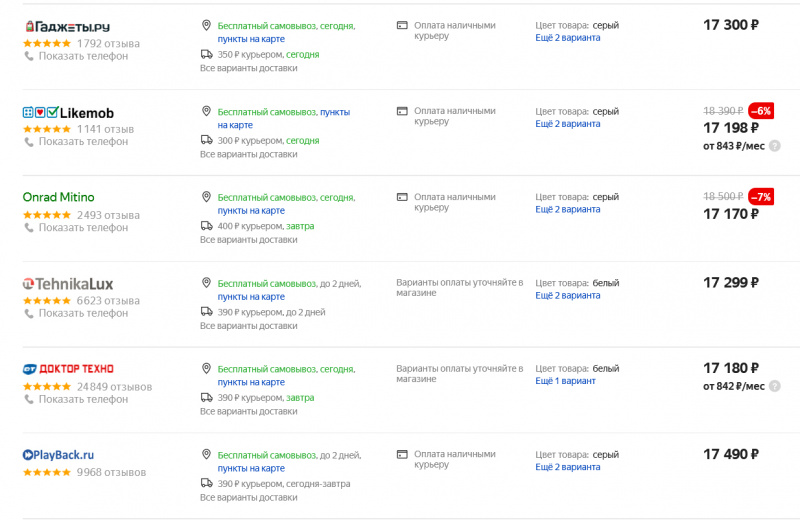Click the Likemob store logo
This screenshot has width=800, height=520.
pyautogui.click(x=68, y=113)
